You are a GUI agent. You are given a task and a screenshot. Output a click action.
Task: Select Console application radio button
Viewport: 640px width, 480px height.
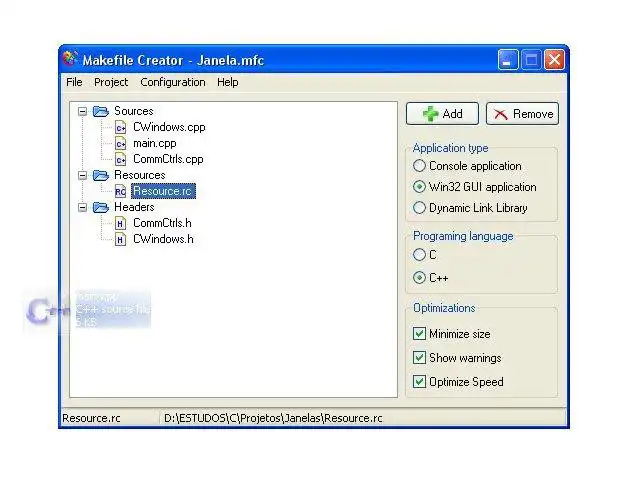coord(419,166)
